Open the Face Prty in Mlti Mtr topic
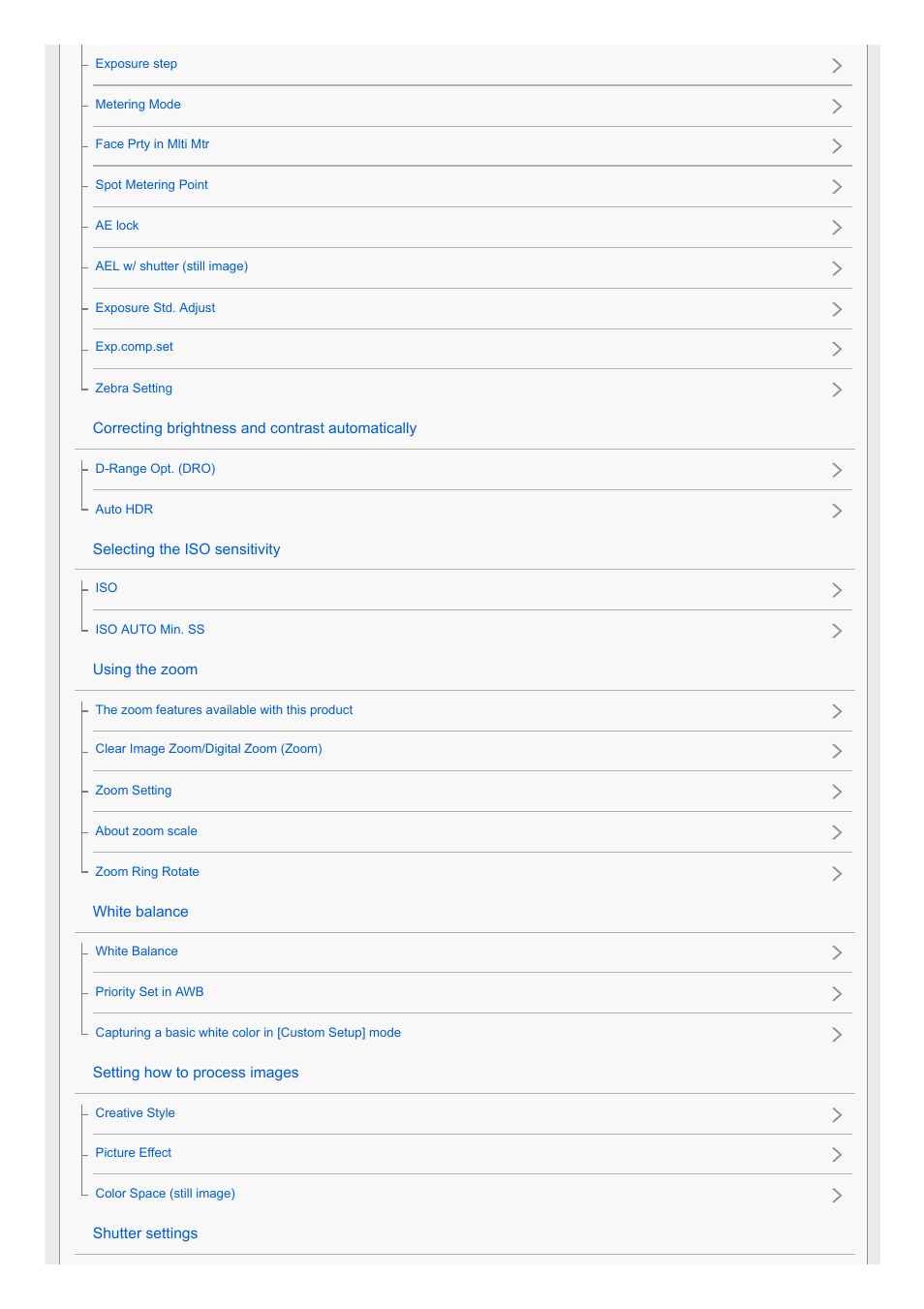 [x=152, y=144]
